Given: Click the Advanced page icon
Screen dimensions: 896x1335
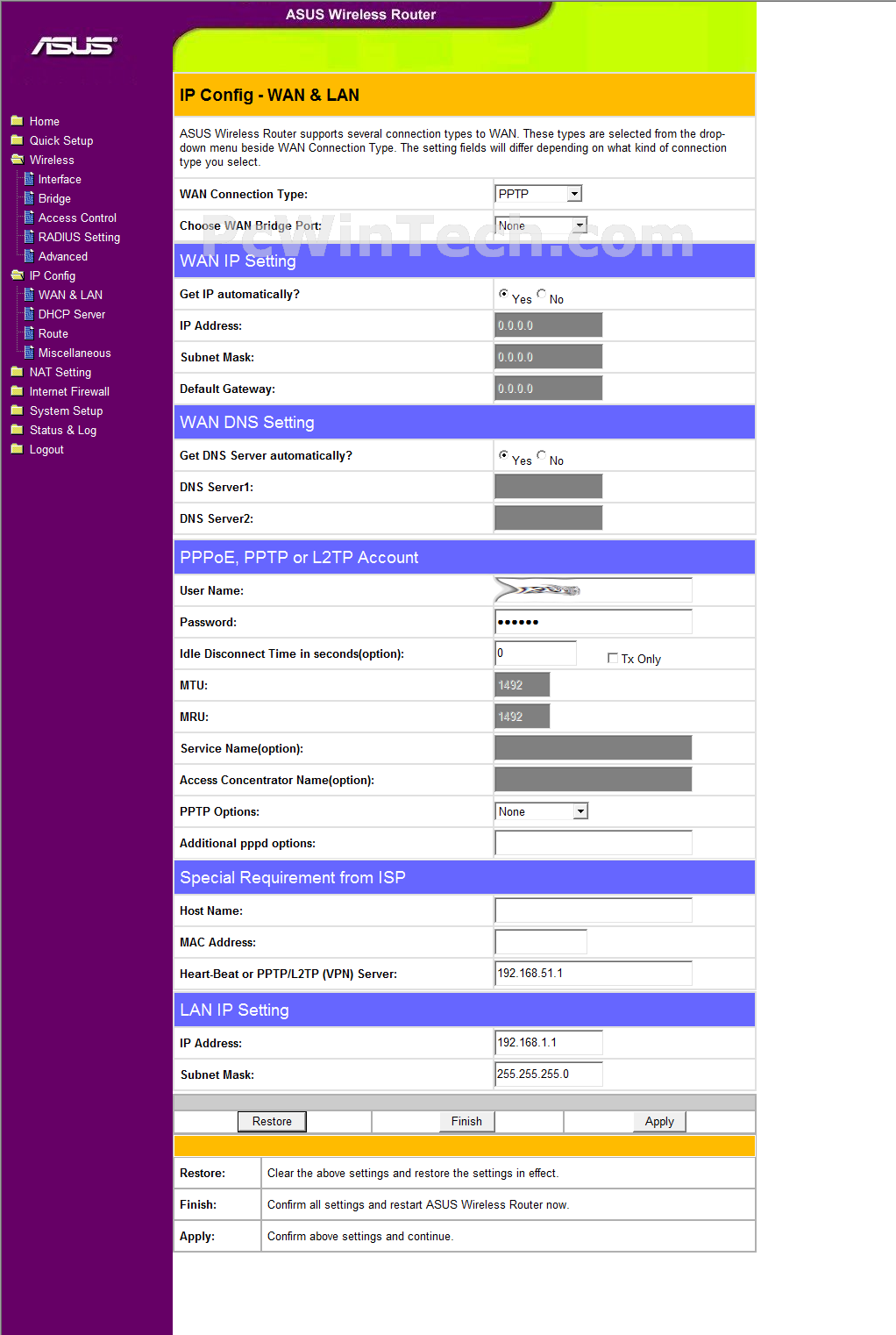Looking at the screenshot, I should pyautogui.click(x=29, y=255).
